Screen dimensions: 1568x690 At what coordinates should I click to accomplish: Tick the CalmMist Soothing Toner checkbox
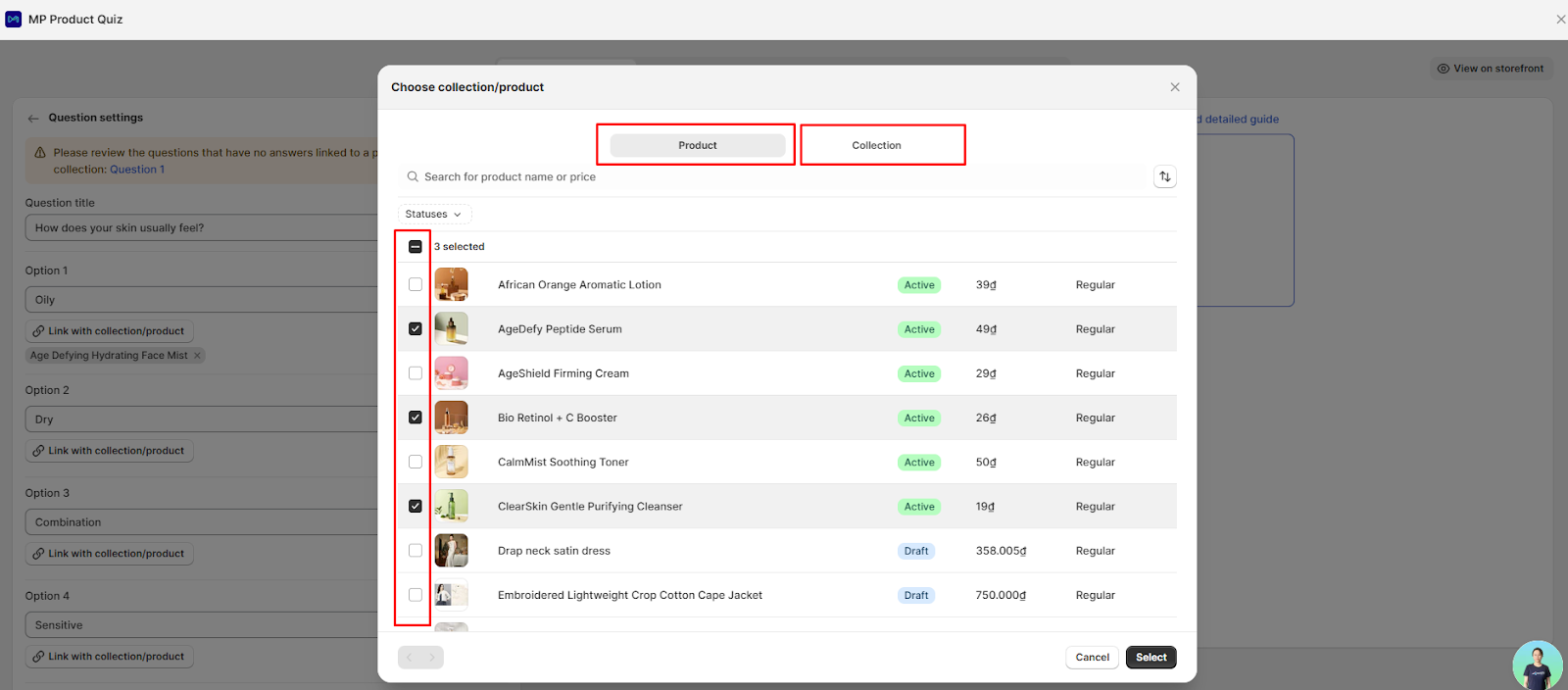(x=416, y=463)
